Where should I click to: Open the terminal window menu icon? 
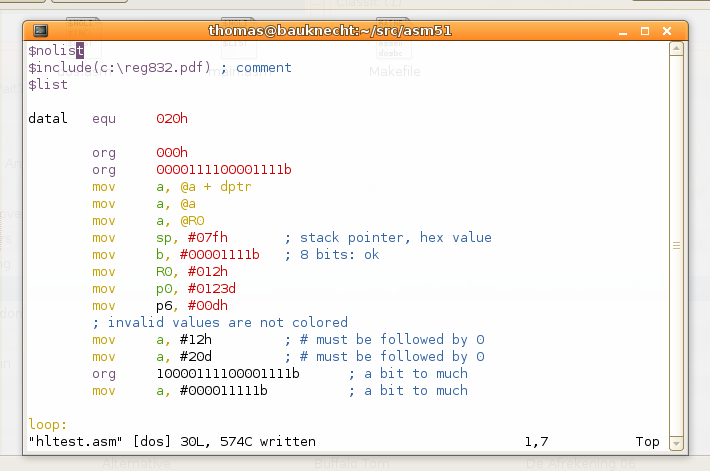40,31
